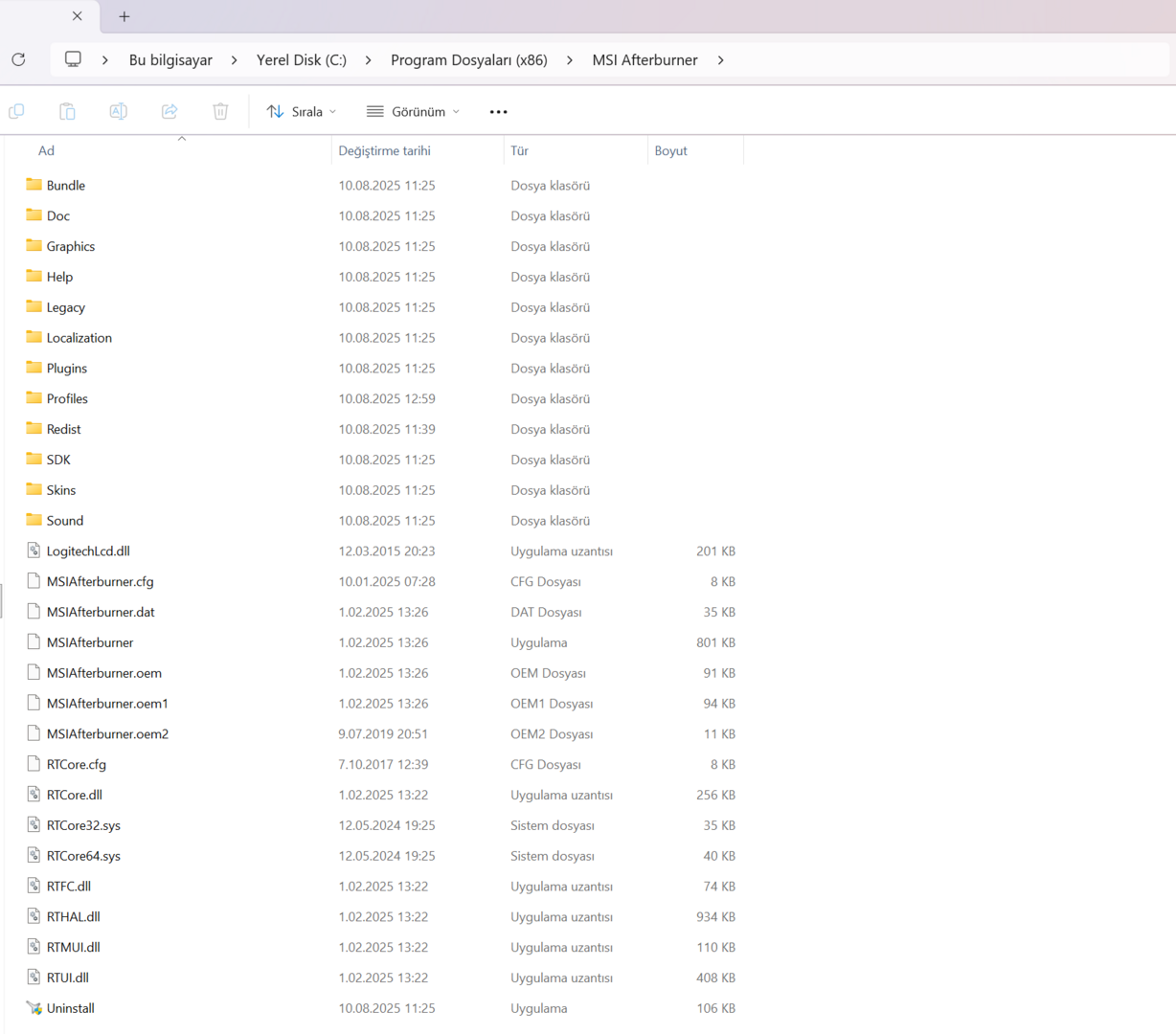Click the 12.03.2015 20:23 date cell
This screenshot has height=1034, width=1176.
[387, 551]
